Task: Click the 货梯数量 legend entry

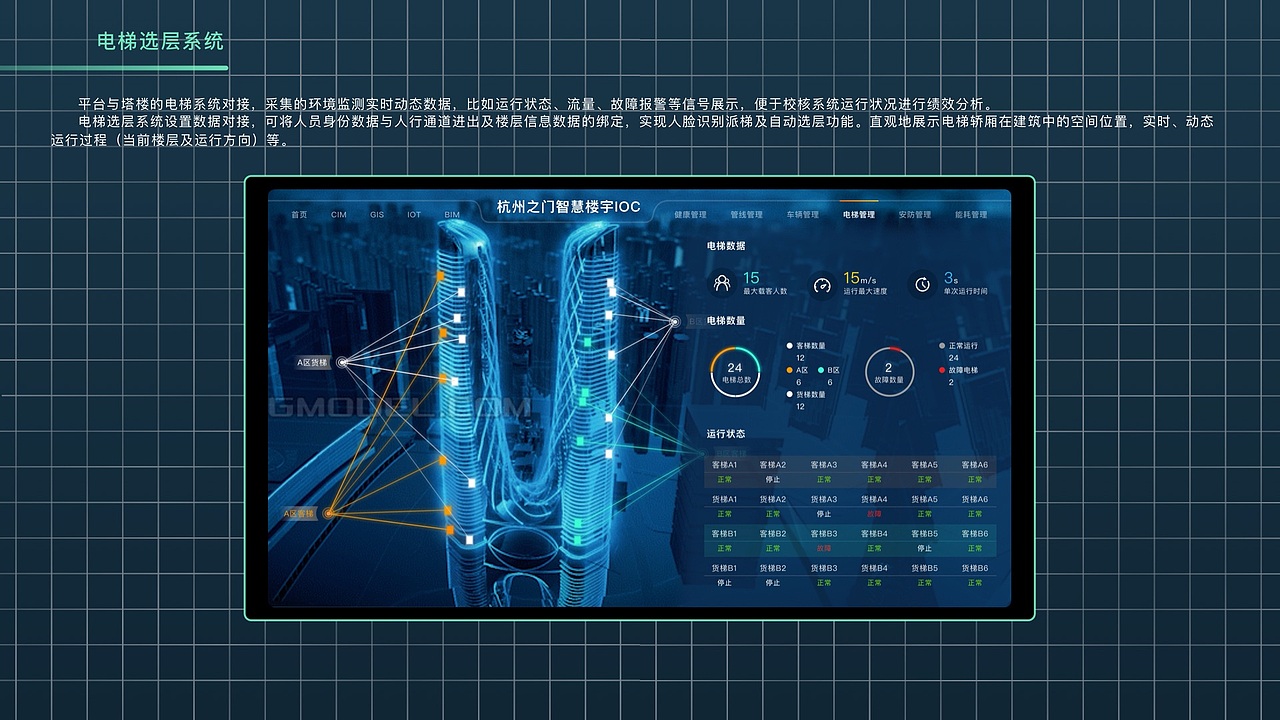Action: (807, 394)
